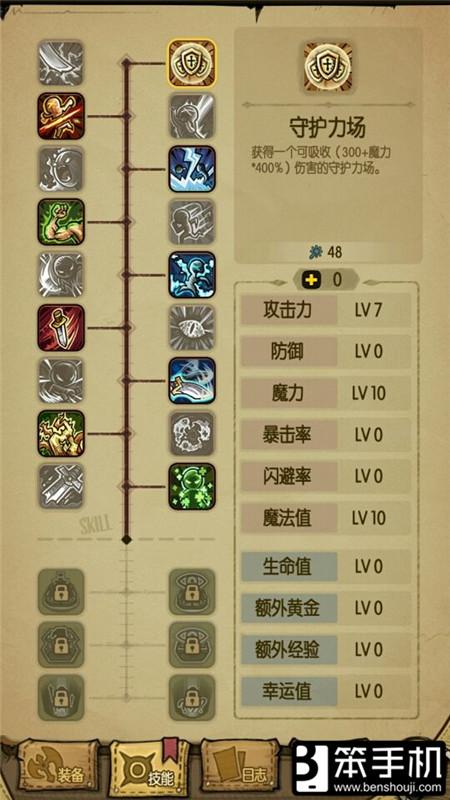Screen dimensions: 450x800
Task: Select the orange slashing warrior skill icon
Action: tap(61, 116)
